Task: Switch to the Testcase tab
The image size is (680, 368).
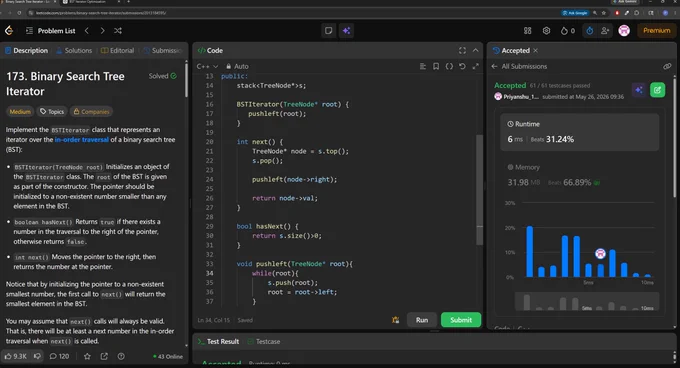Action: [x=264, y=342]
